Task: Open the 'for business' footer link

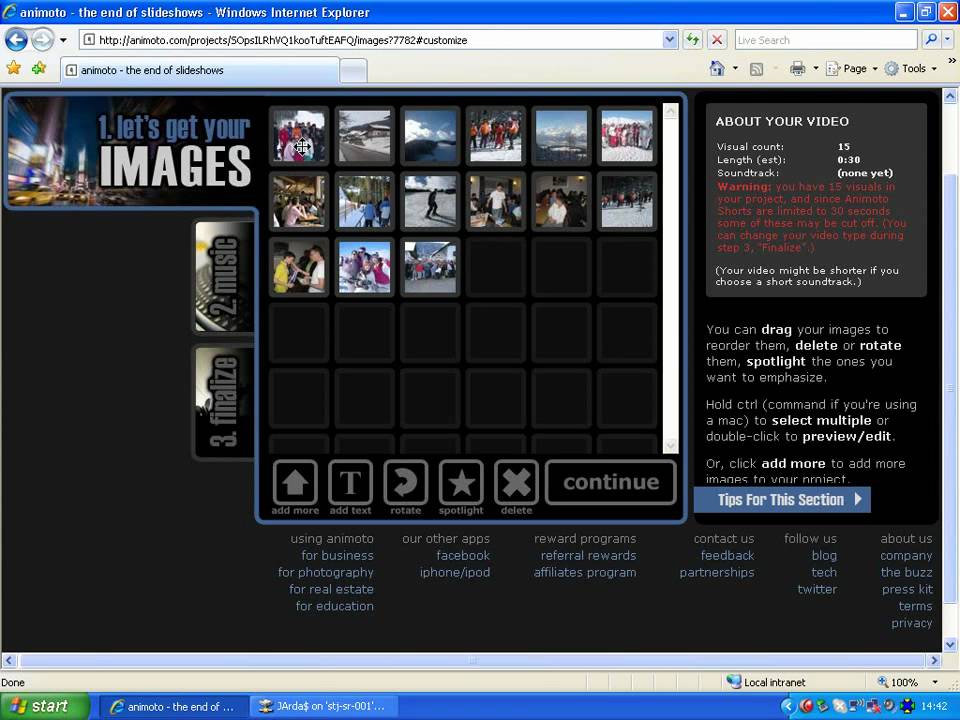Action: coord(337,555)
